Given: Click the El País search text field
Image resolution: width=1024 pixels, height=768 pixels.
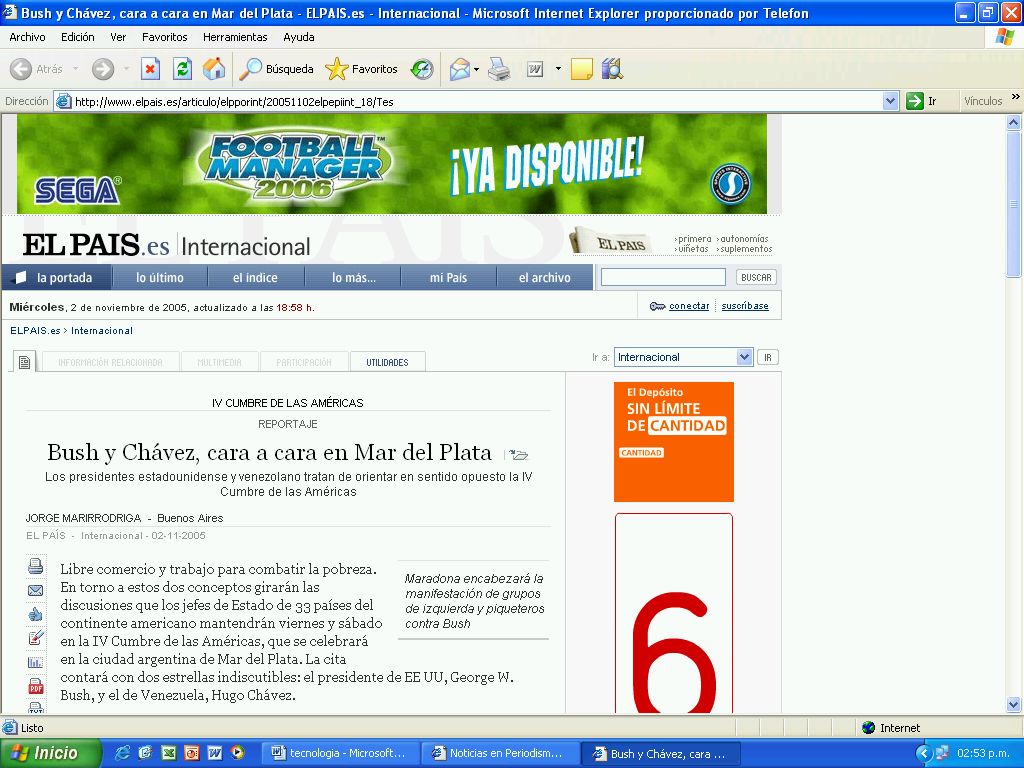Looking at the screenshot, I should 663,277.
